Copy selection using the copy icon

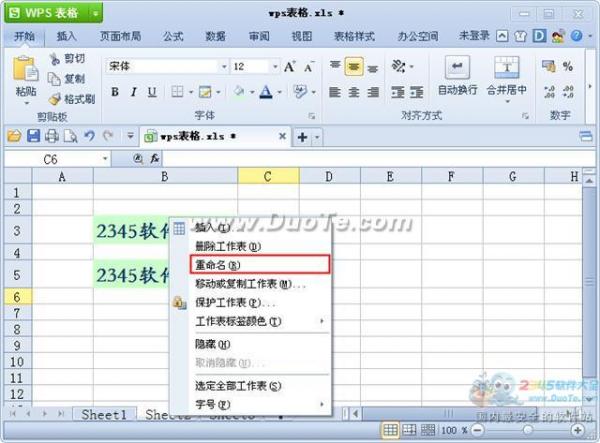[54, 79]
